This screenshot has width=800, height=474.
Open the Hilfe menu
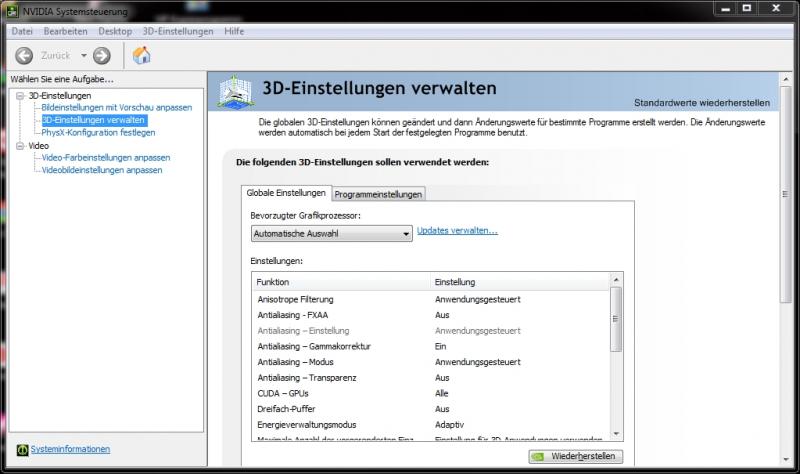pyautogui.click(x=234, y=31)
